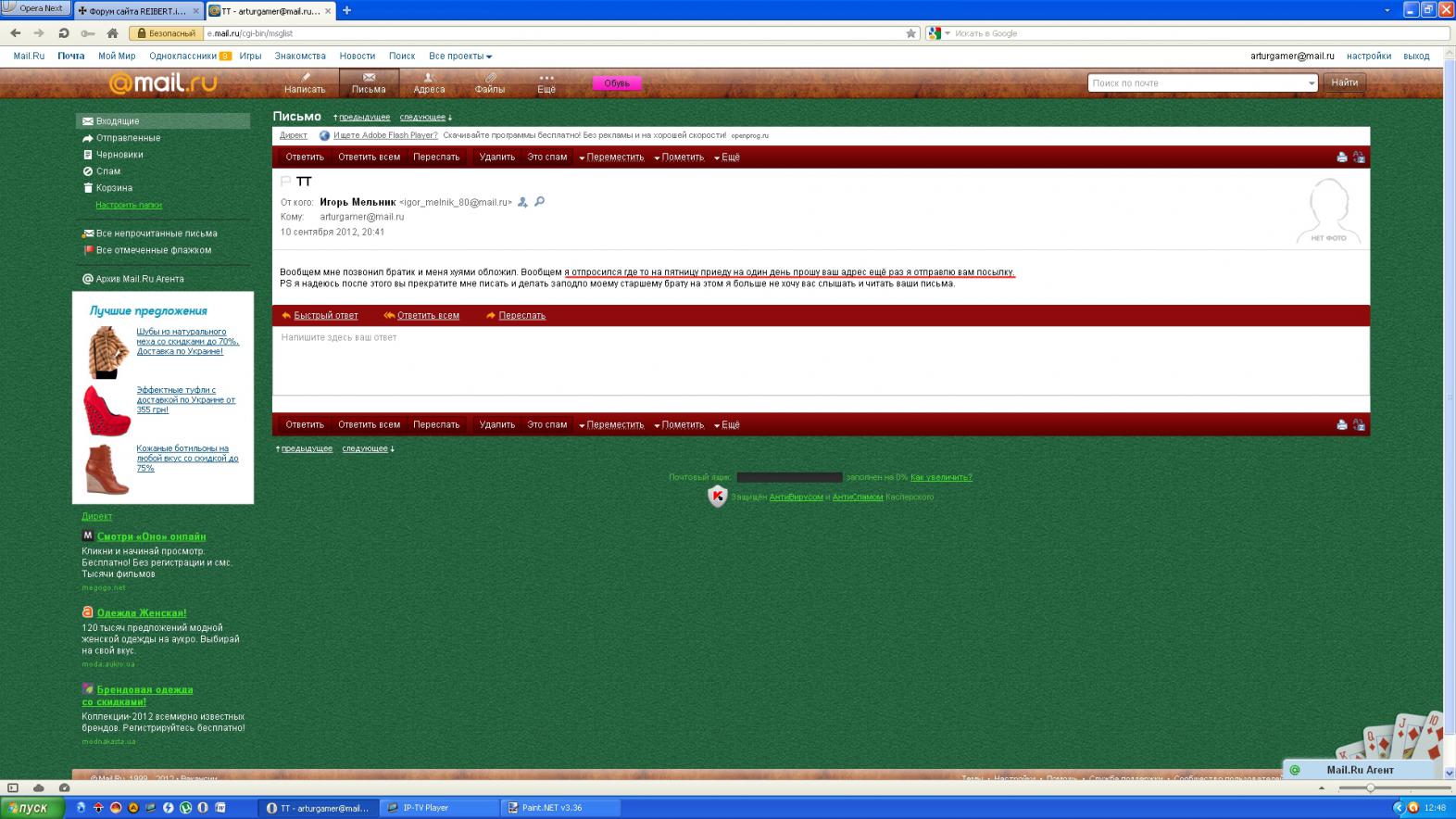
Task: Bookmark this page with the star icon
Action: click(x=911, y=33)
